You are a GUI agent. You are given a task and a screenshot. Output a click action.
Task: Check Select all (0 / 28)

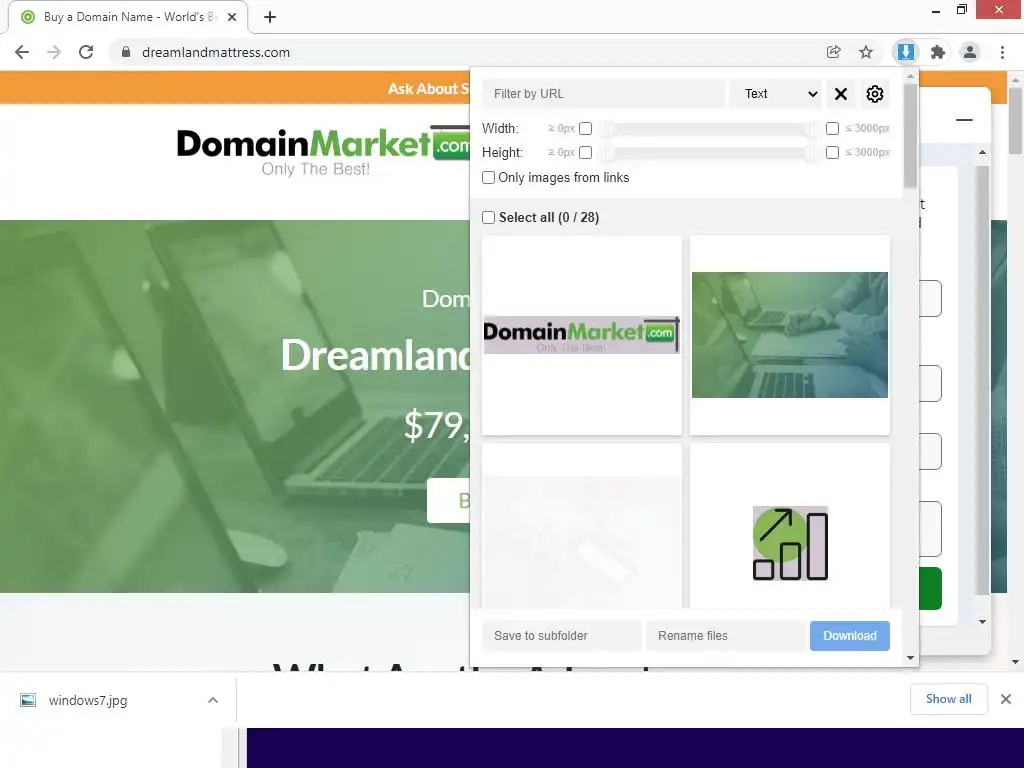point(488,217)
